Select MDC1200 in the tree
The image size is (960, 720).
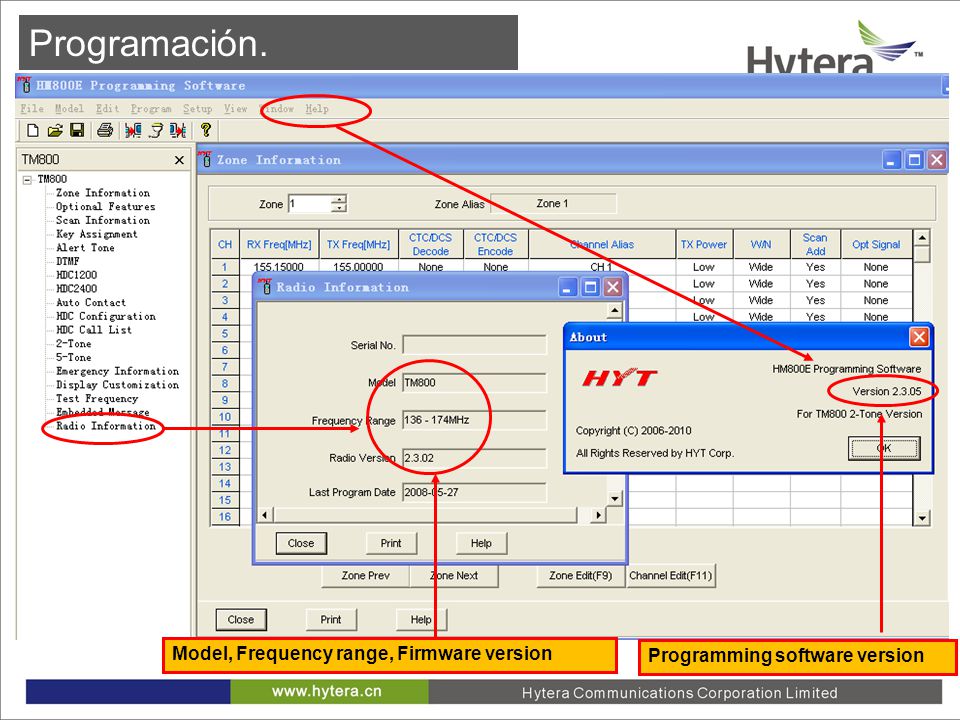pyautogui.click(x=77, y=275)
